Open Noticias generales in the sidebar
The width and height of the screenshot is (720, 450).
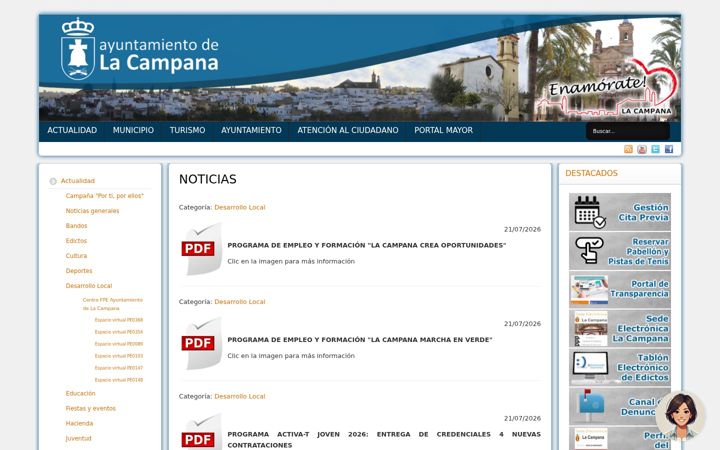pyautogui.click(x=92, y=211)
